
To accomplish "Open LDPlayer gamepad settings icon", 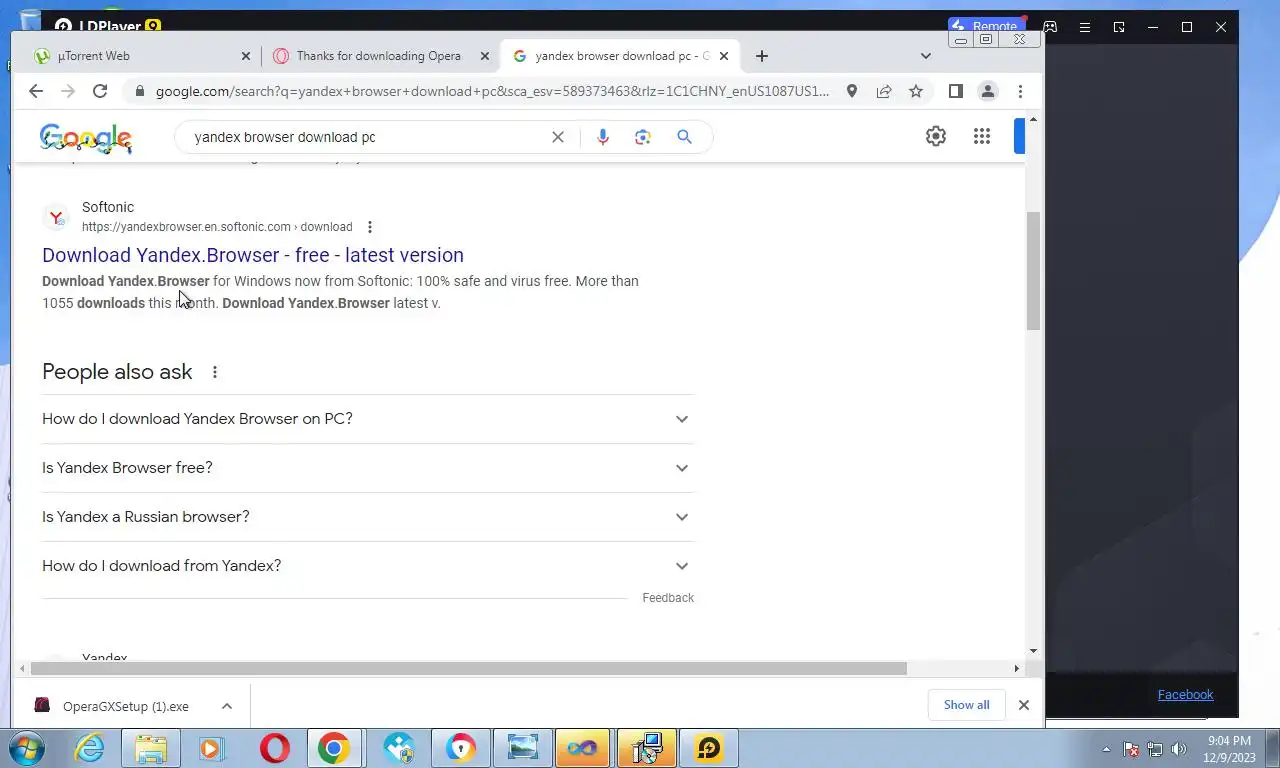I will (1050, 27).
